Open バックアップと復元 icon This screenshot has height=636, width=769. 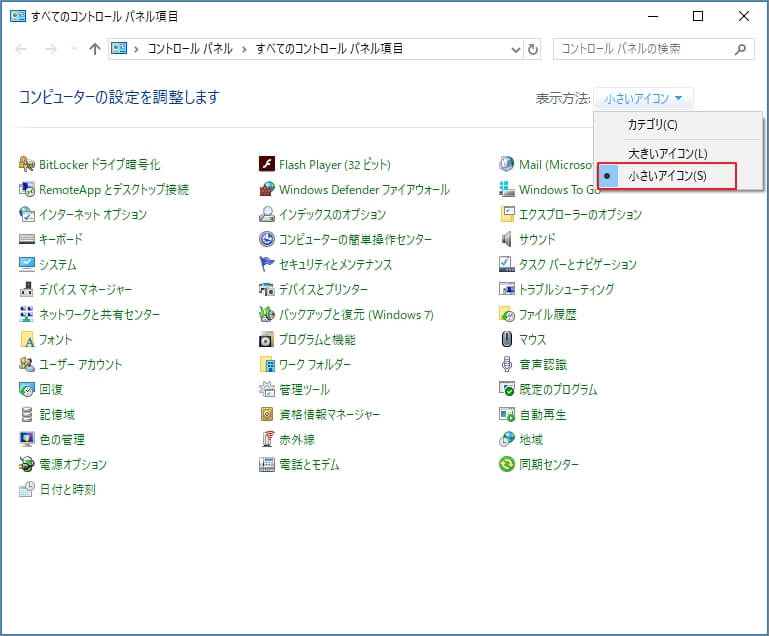(267, 314)
